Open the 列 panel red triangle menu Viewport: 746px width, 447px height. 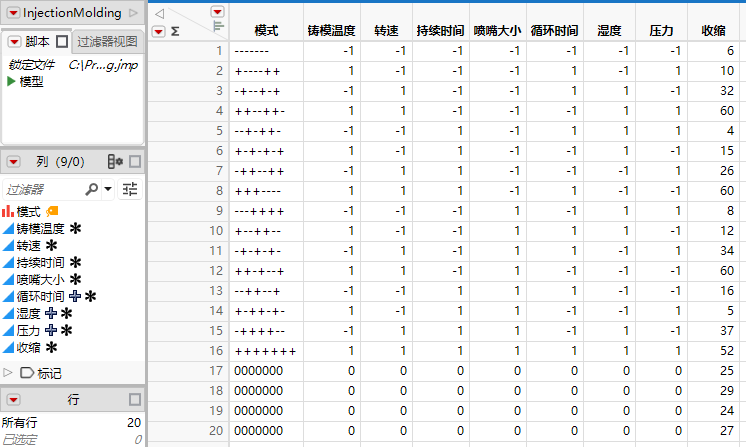pos(13,162)
